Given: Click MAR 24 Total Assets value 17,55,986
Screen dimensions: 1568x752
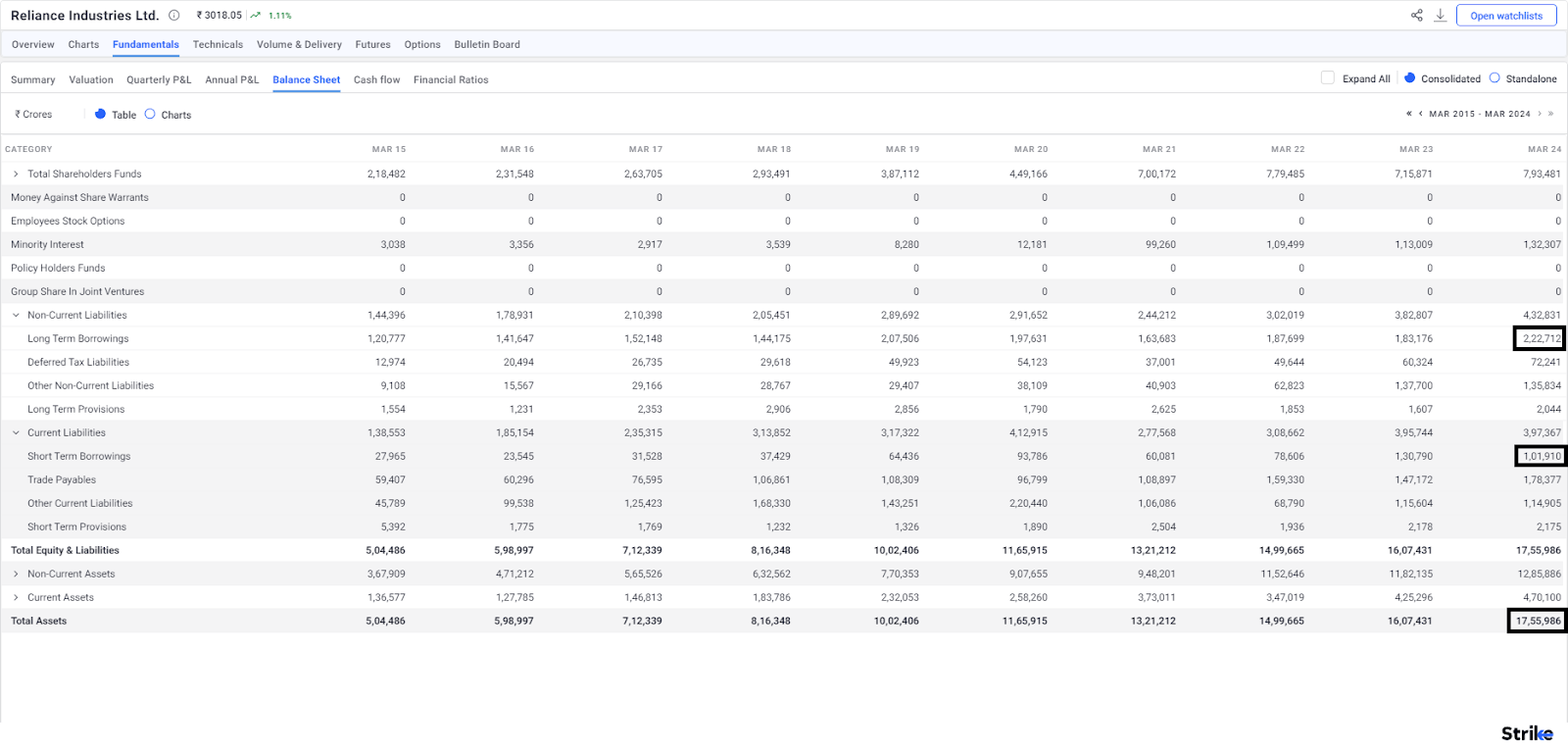Looking at the screenshot, I should [x=1539, y=621].
